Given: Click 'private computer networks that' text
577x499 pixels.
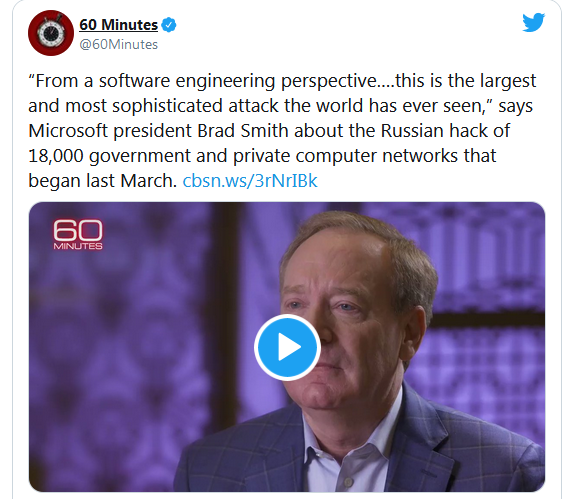Looking at the screenshot, I should tap(364, 156).
